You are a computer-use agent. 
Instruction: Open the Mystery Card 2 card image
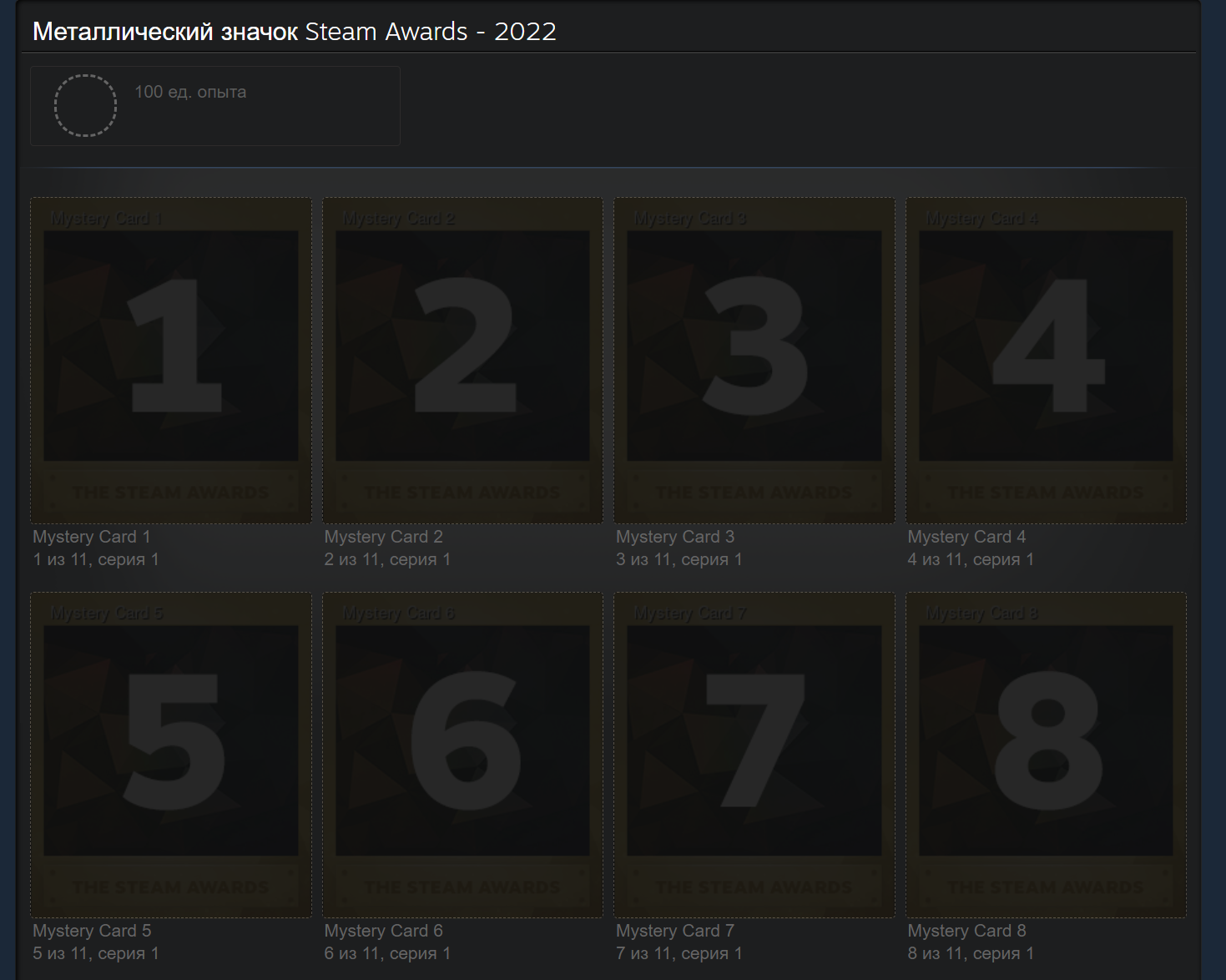pos(462,361)
